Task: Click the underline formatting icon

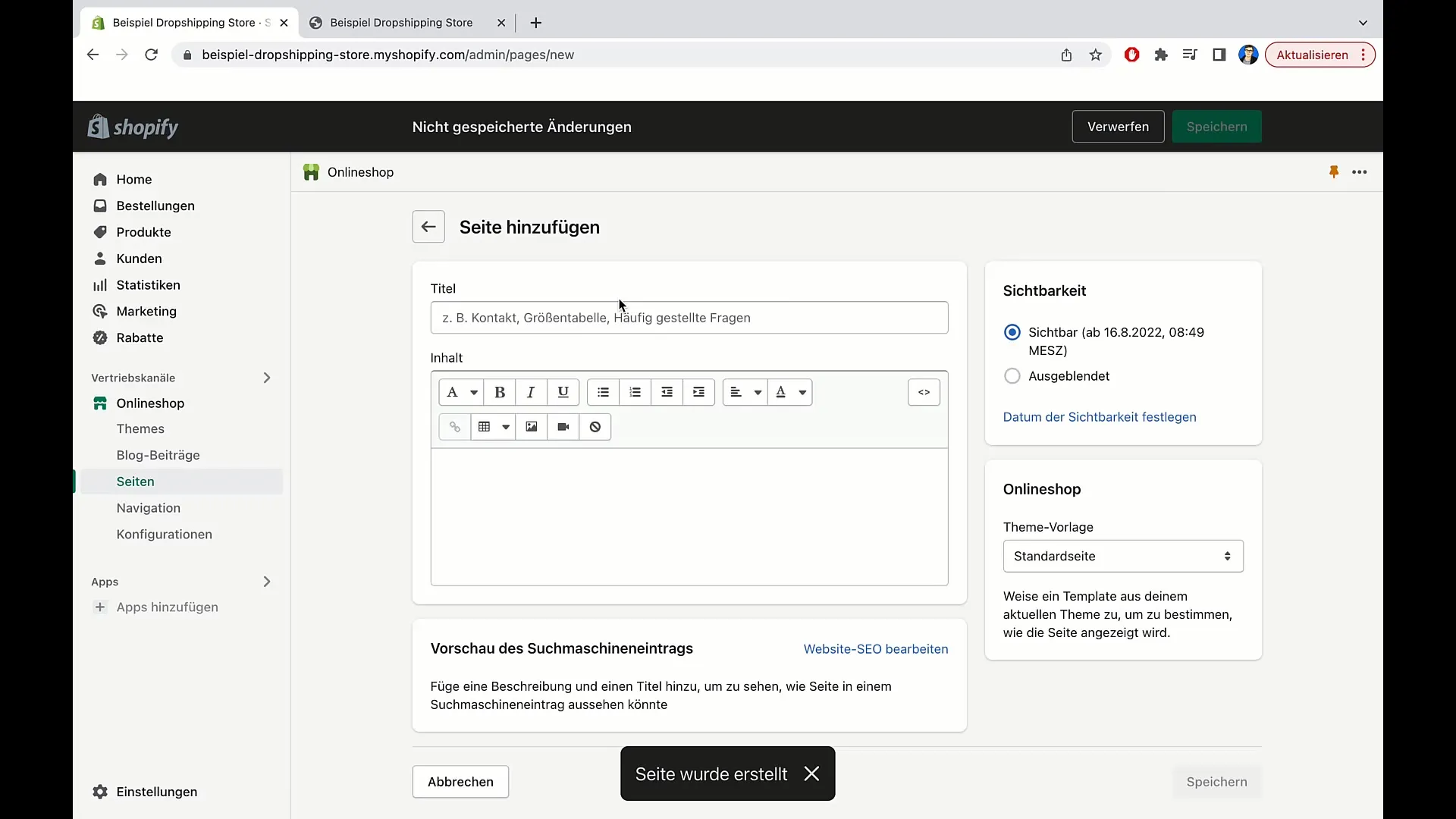Action: (563, 391)
